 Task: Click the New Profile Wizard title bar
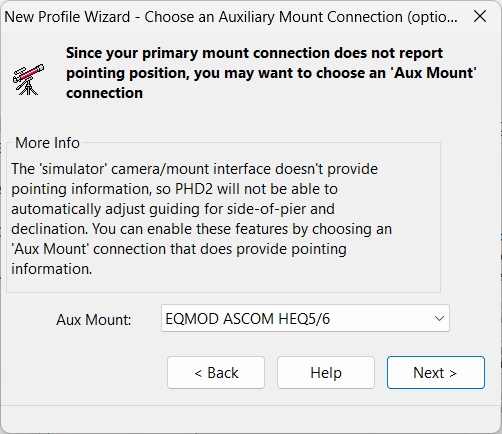coord(231,17)
